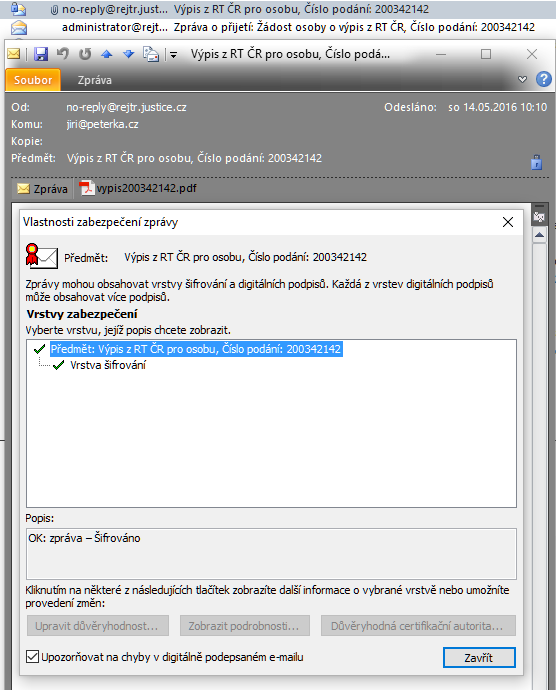Click the Zobrazit podrobnosti button
556x690 pixels.
pyautogui.click(x=245, y=626)
